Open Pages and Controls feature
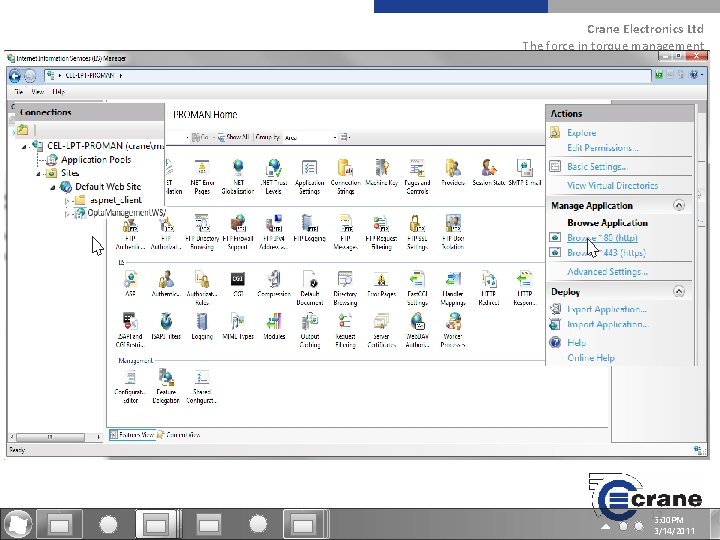 coord(417,177)
